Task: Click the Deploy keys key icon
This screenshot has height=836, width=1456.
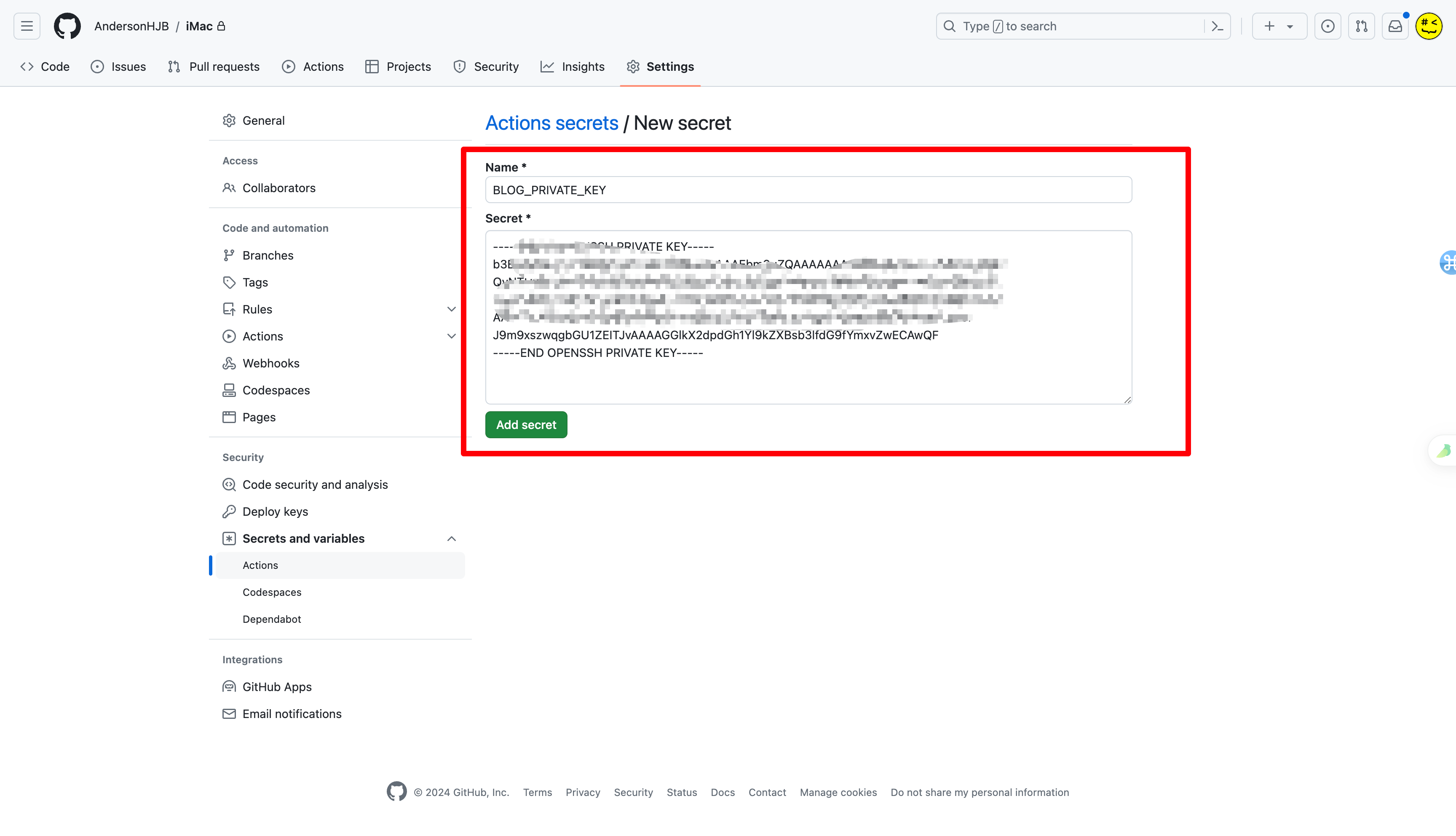Action: click(229, 512)
